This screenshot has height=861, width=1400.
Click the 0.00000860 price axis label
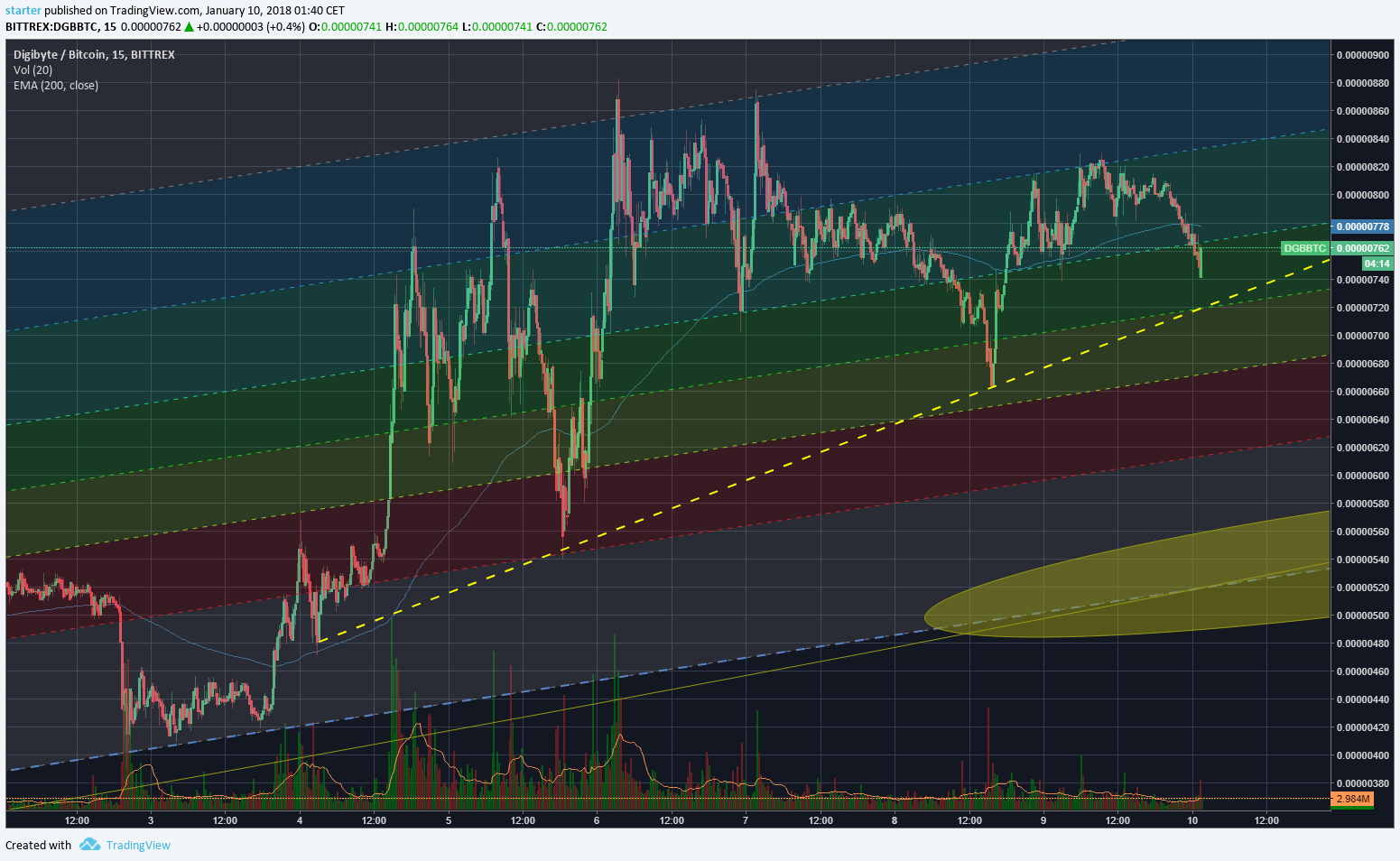1363,111
